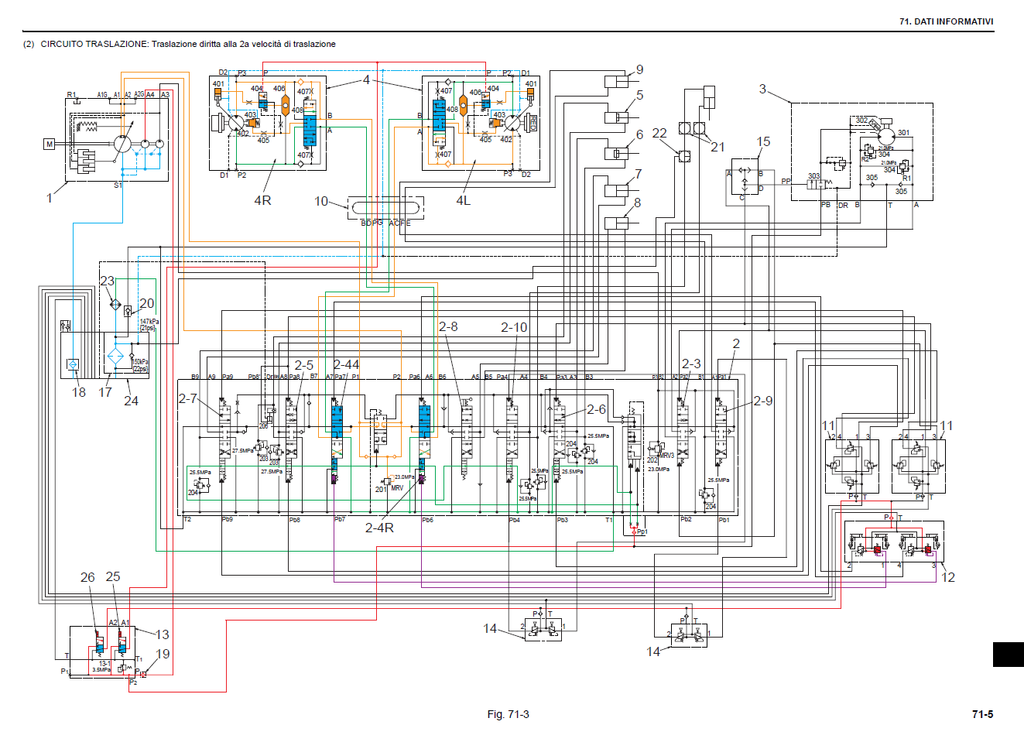Click the caption "Fig. 71-3"
This screenshot has width=1024, height=741.
508,714
